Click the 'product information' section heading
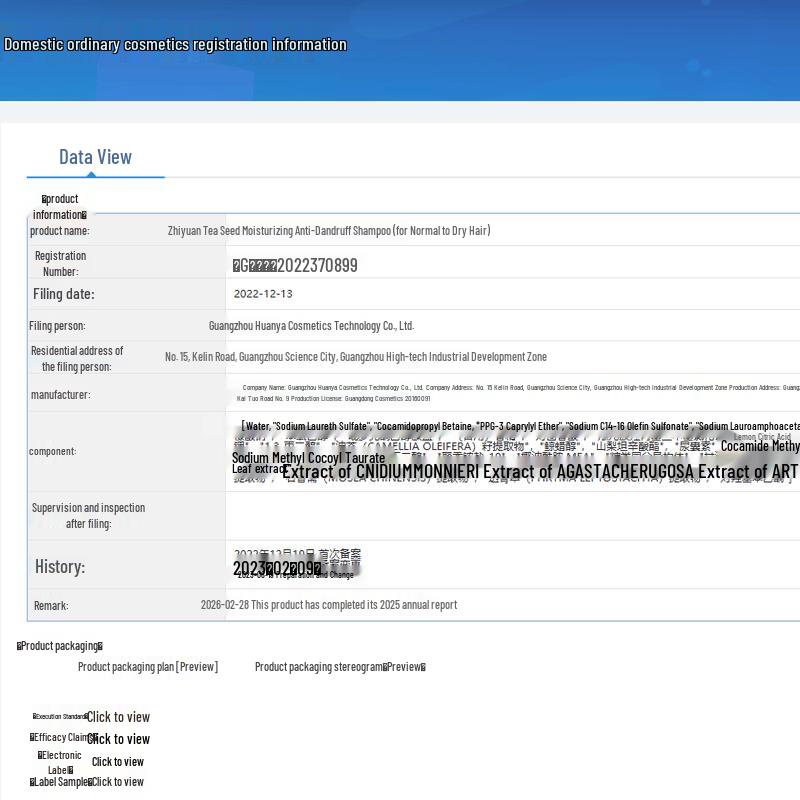This screenshot has height=800, width=800. (x=60, y=207)
